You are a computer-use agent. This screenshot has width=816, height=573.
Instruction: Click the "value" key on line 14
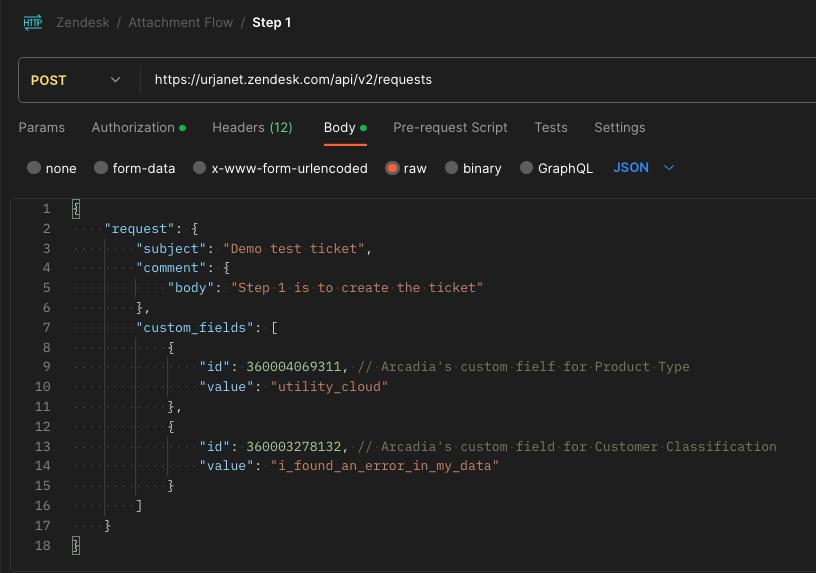[226, 466]
